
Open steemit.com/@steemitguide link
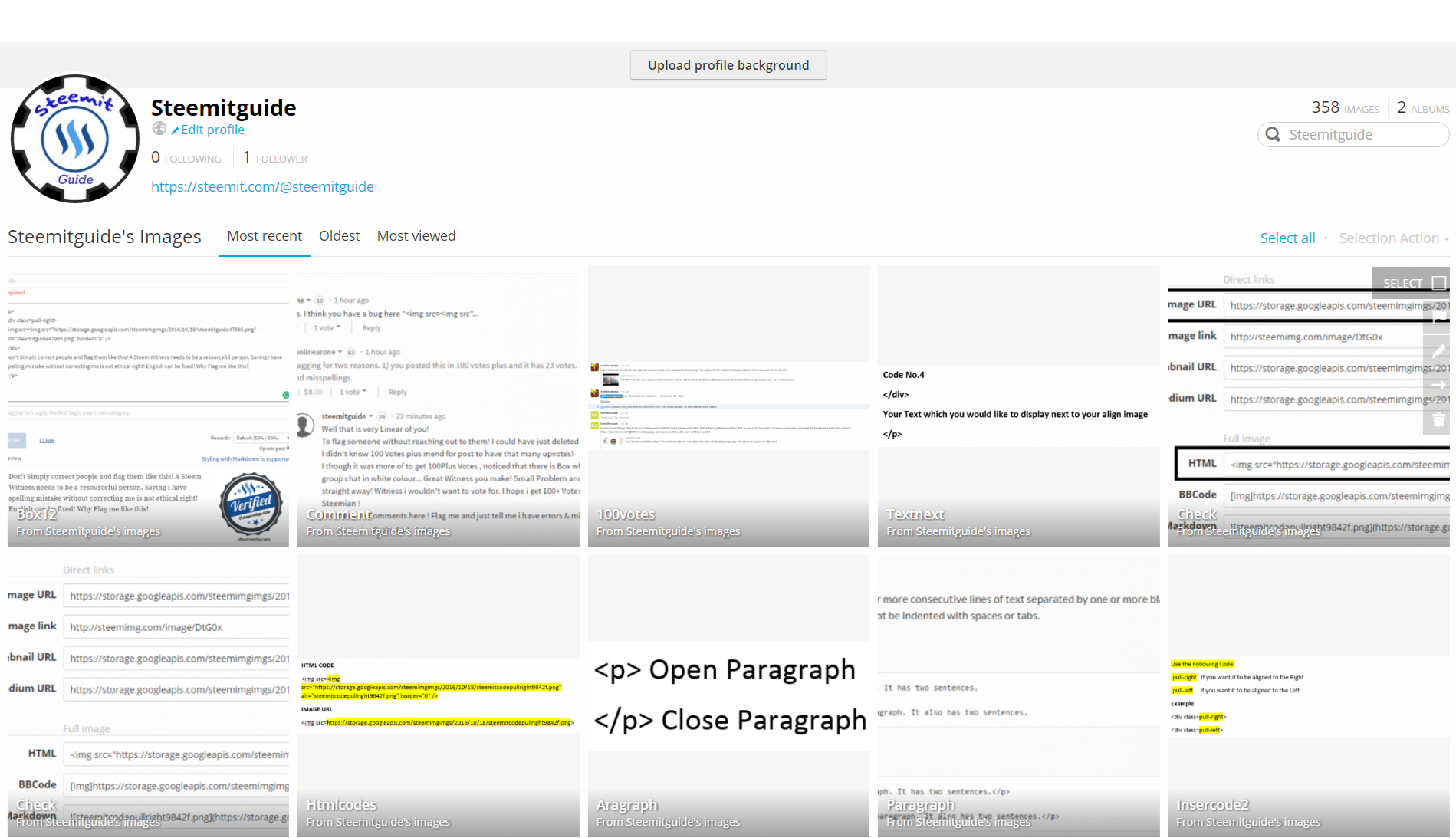pos(262,186)
